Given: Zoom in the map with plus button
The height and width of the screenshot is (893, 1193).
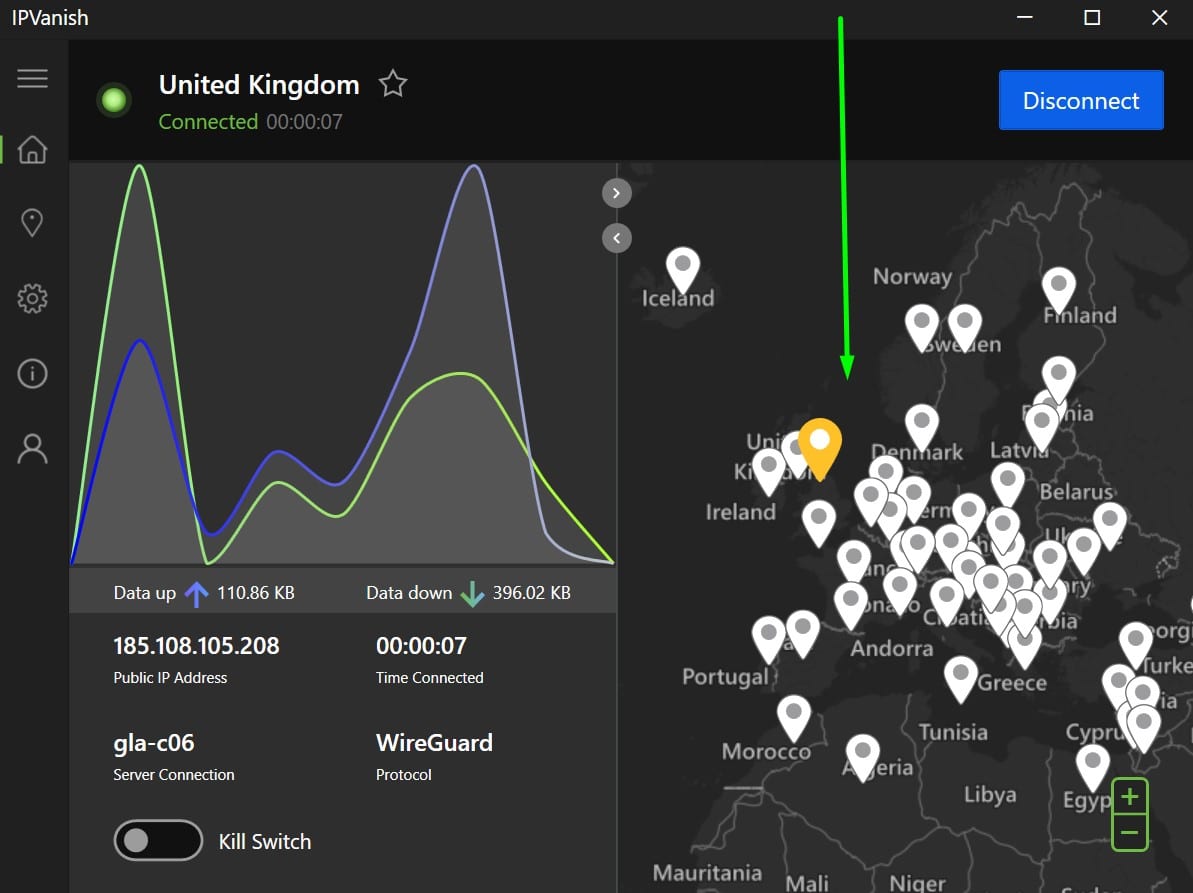Looking at the screenshot, I should click(1130, 796).
